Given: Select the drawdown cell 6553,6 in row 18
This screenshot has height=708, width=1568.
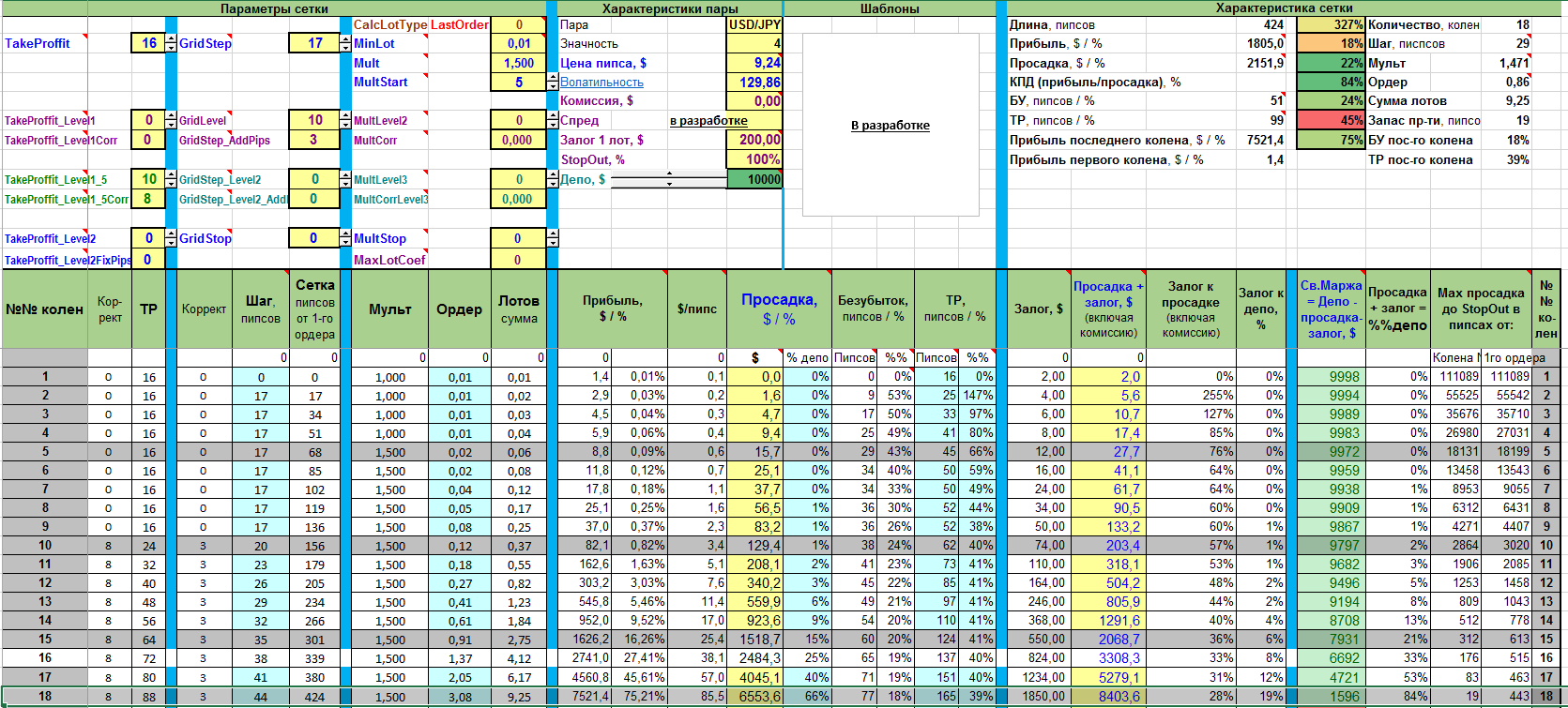Looking at the screenshot, I should tap(754, 697).
